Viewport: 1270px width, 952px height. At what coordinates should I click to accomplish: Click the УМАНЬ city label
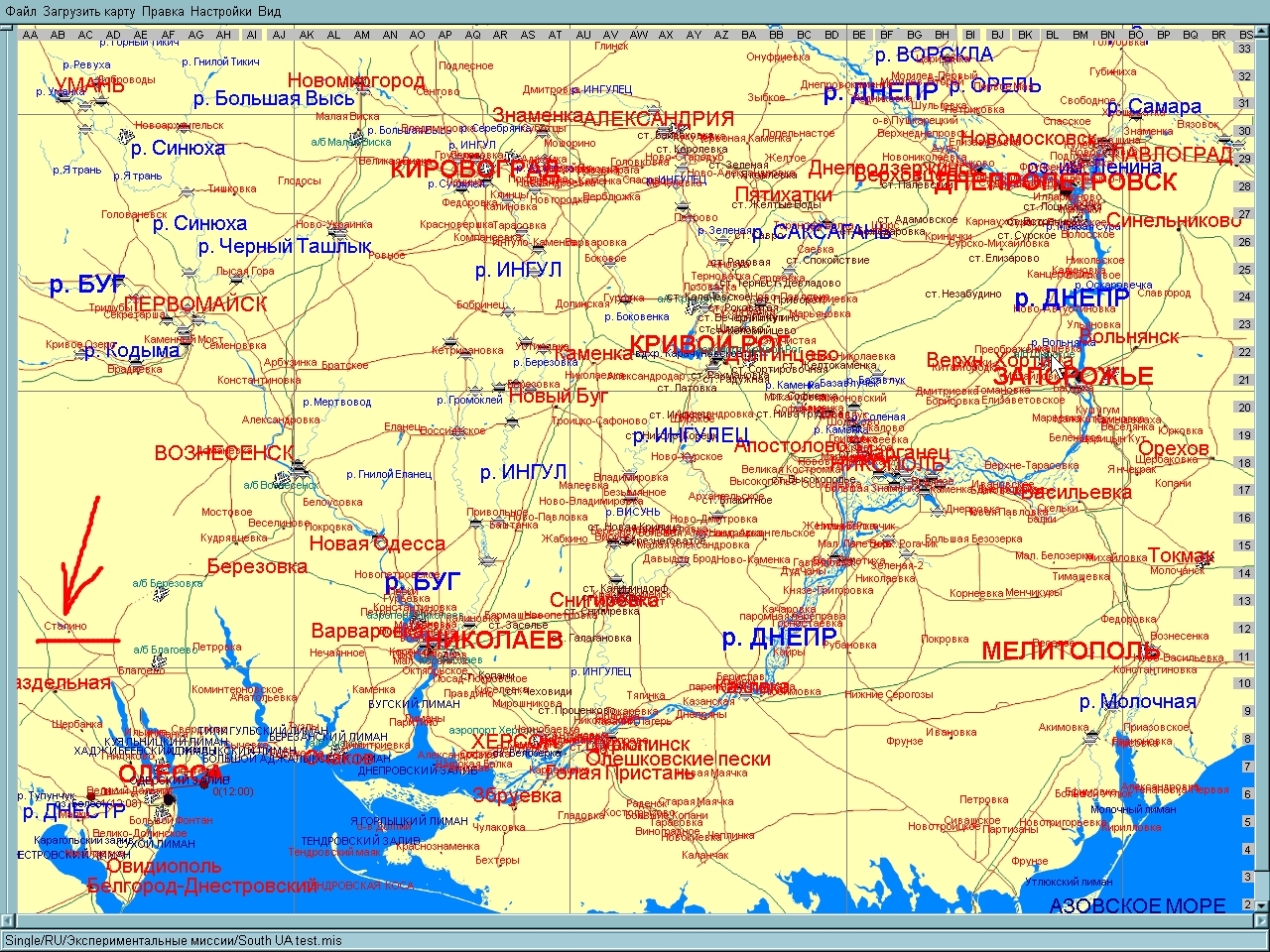click(x=90, y=84)
